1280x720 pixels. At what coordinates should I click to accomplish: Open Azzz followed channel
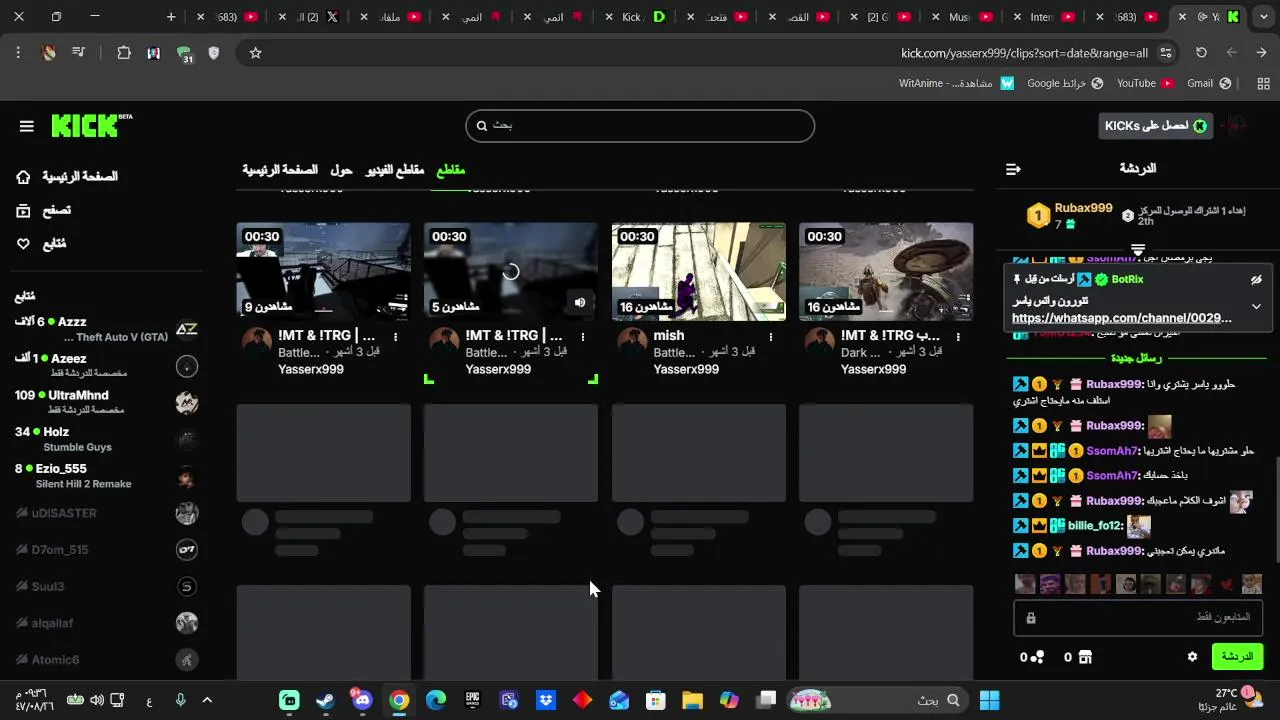(x=105, y=329)
